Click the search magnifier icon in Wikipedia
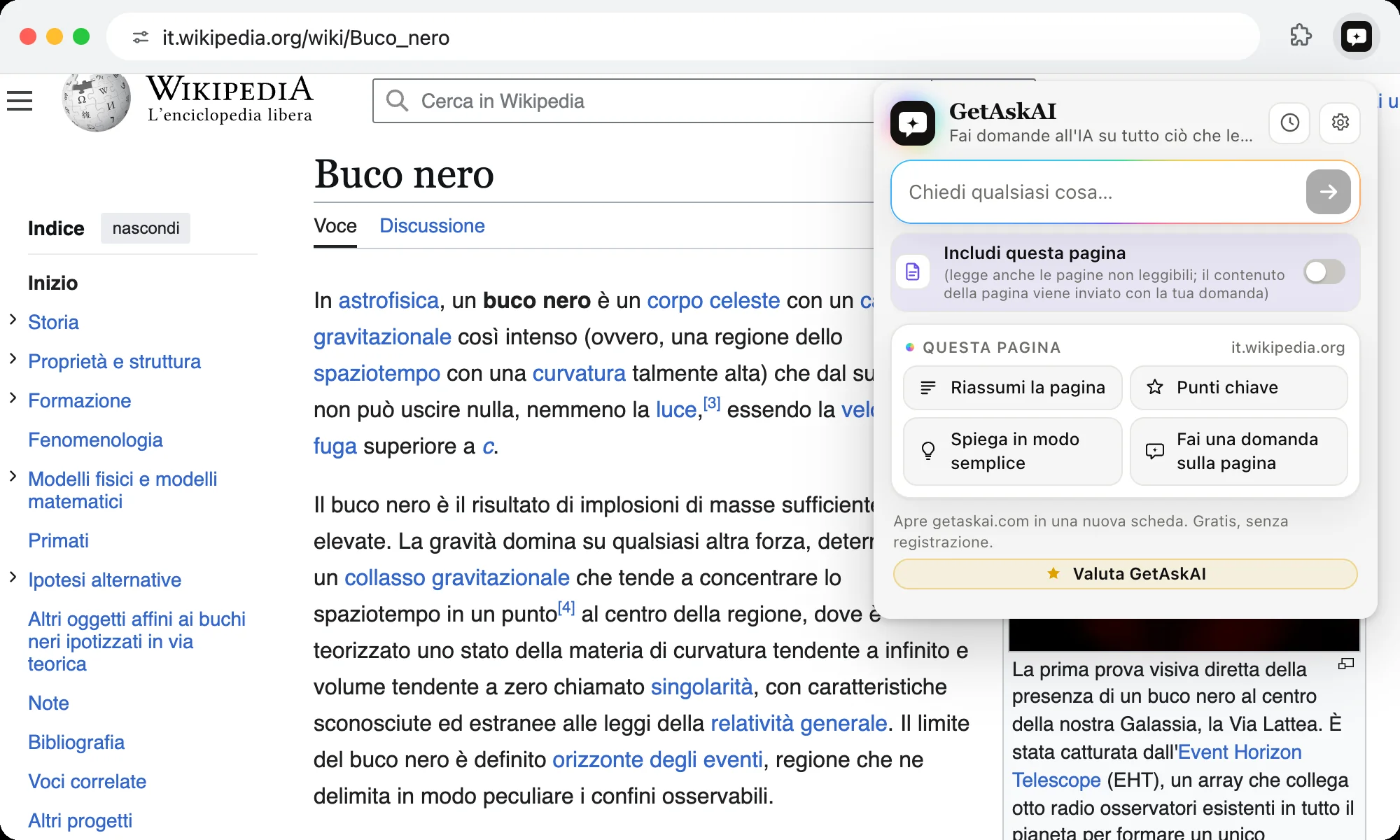 [397, 101]
